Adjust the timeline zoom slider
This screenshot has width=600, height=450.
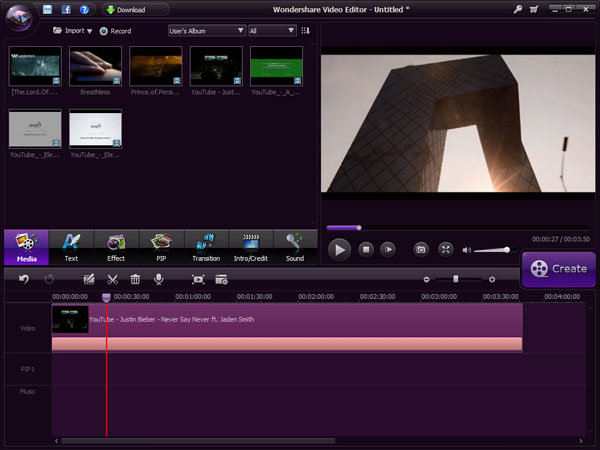(456, 279)
